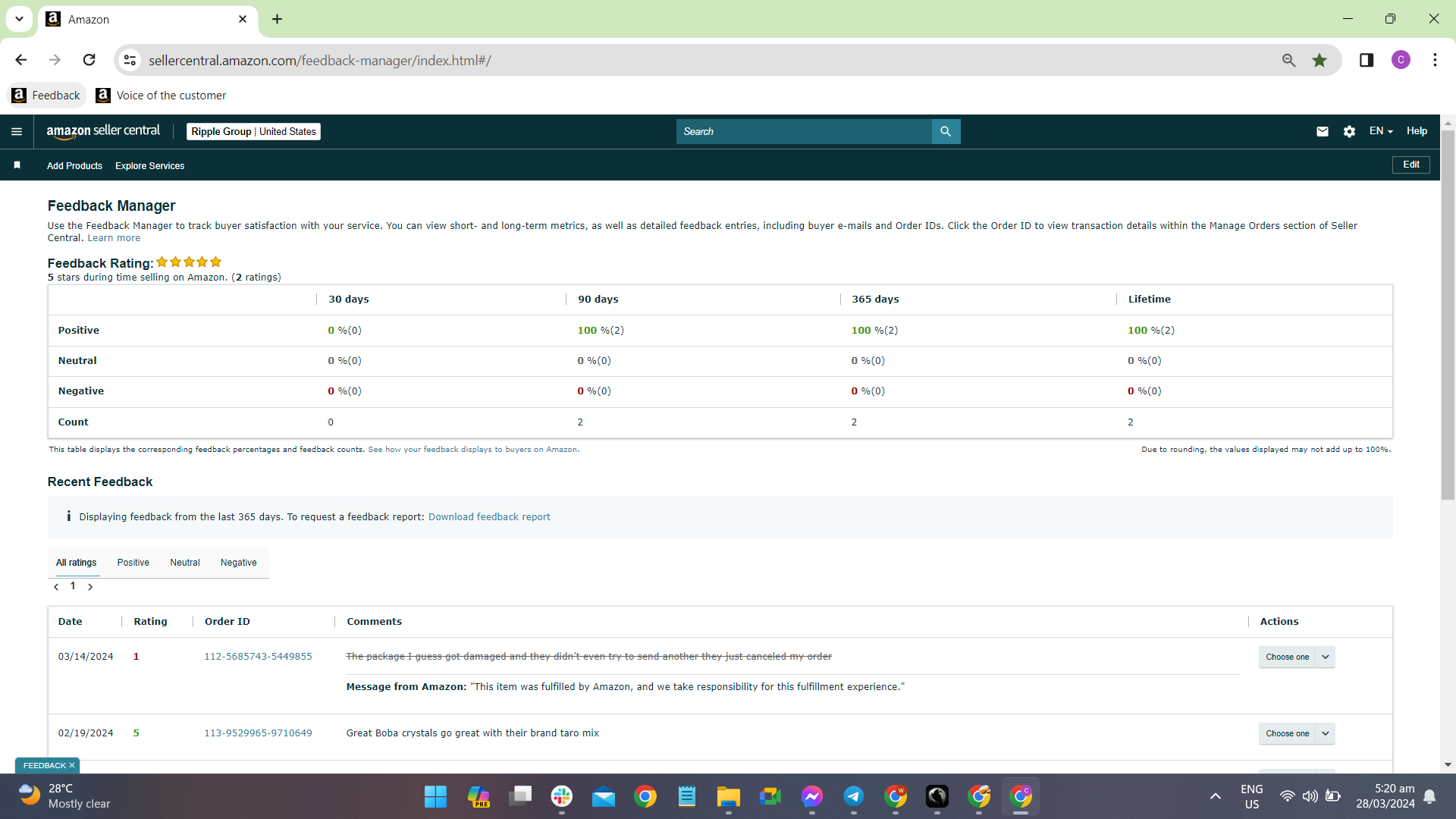Screen dimensions: 1456x819
Task: Click the zoom magnifier icon in the address bar
Action: (1288, 60)
